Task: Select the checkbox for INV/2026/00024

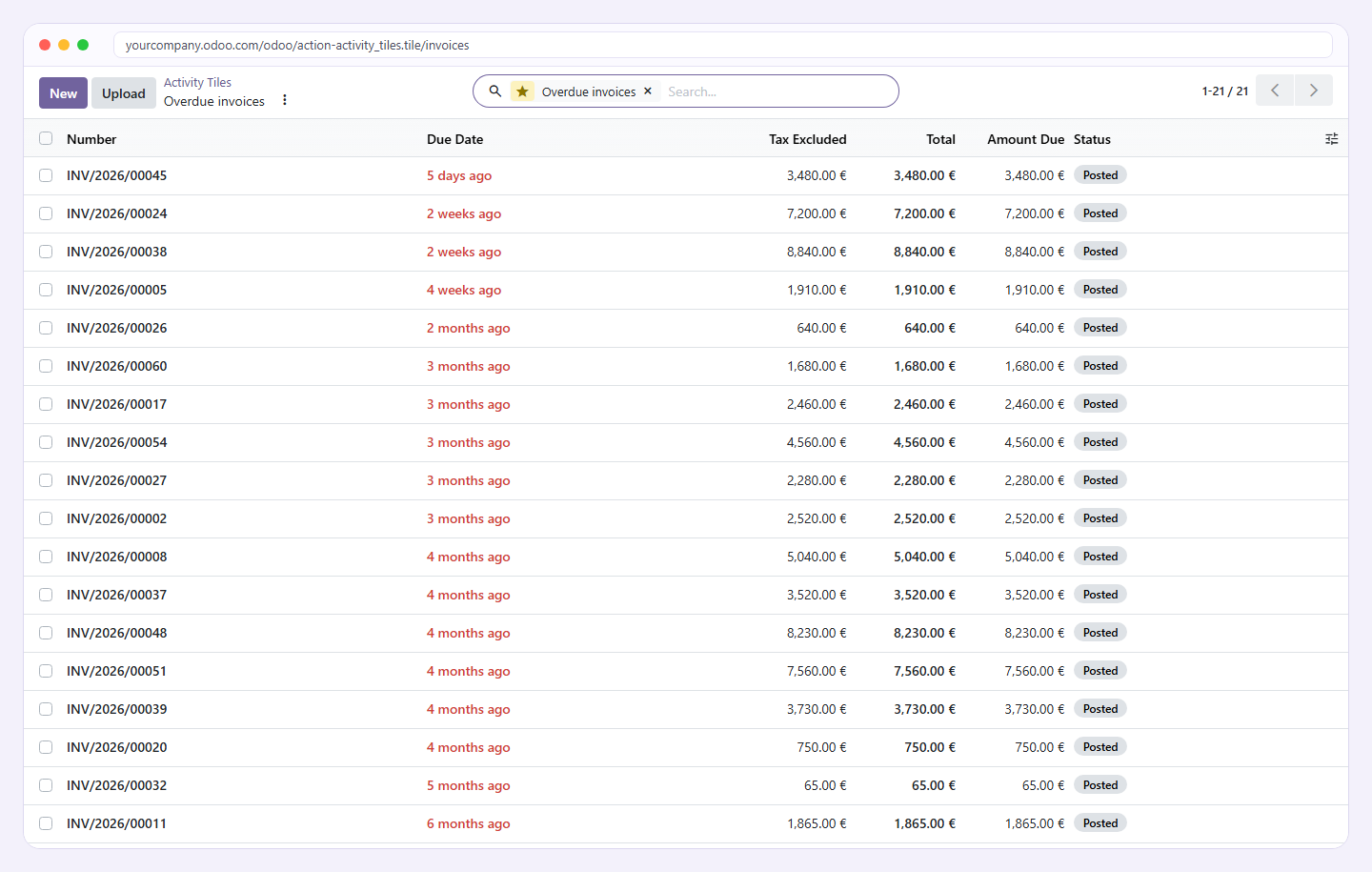Action: [x=46, y=213]
